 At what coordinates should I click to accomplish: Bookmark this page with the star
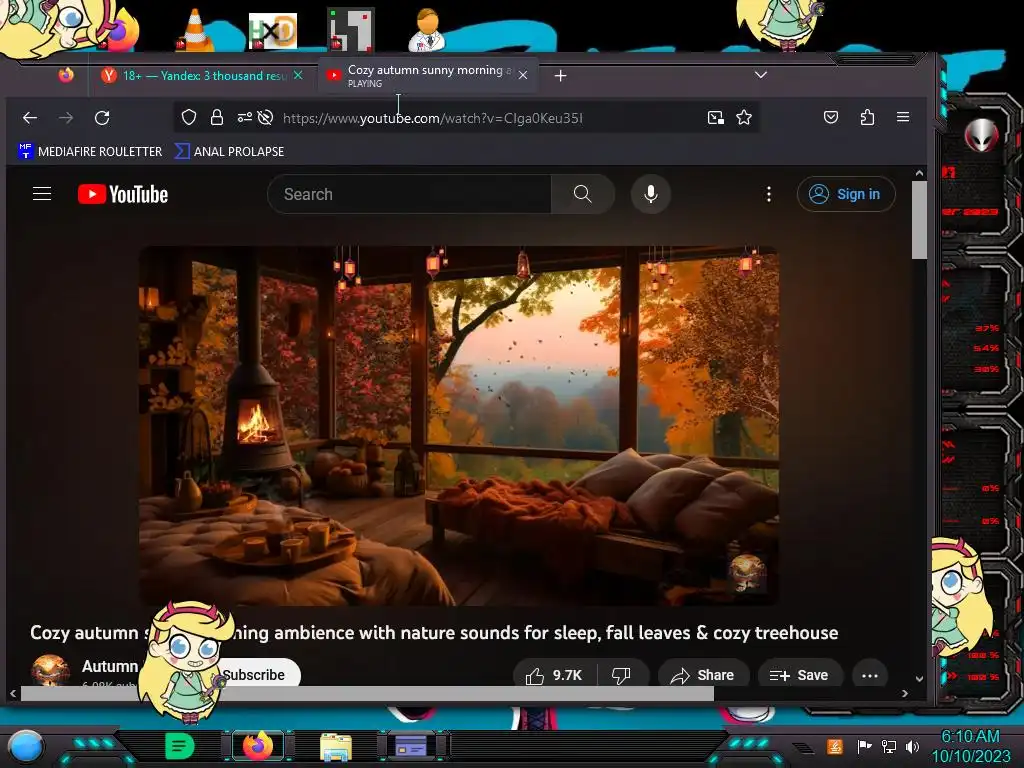[744, 118]
